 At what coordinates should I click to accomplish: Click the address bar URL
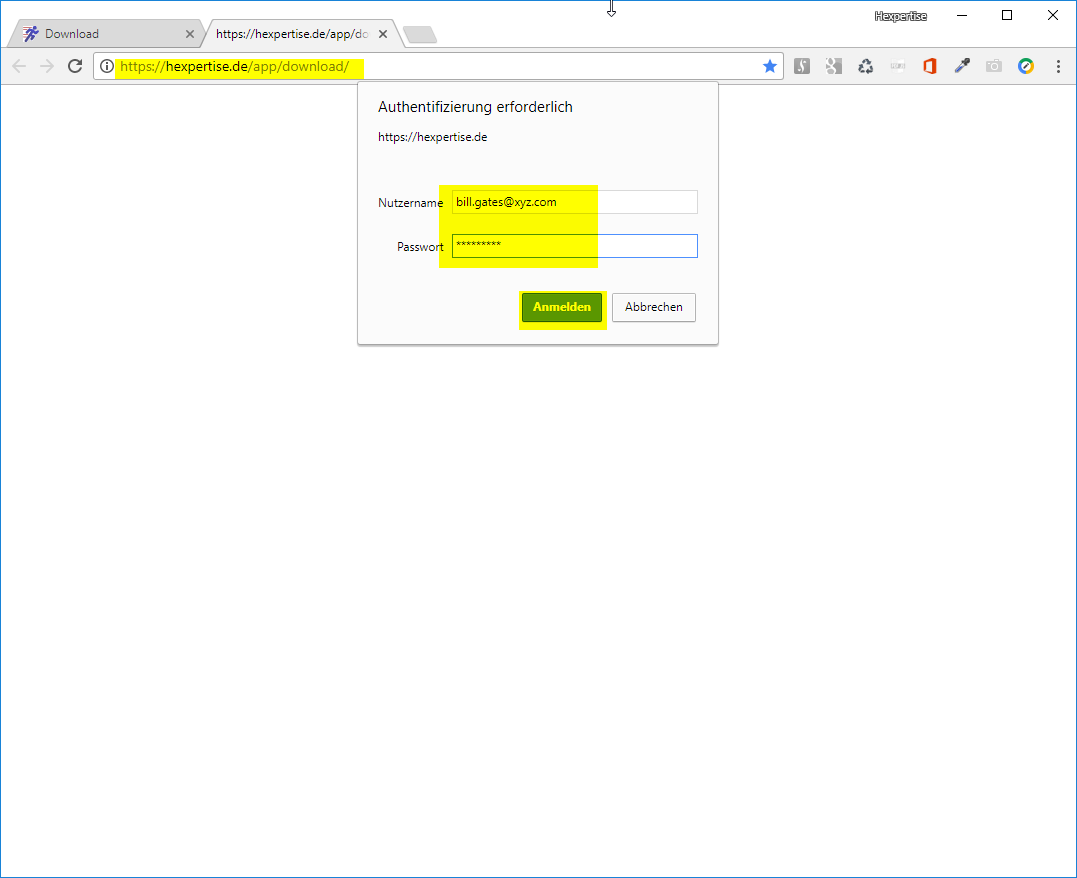pyautogui.click(x=234, y=67)
